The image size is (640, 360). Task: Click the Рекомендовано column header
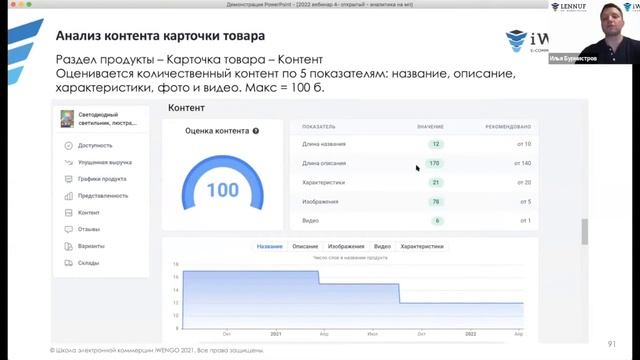[x=508, y=127]
